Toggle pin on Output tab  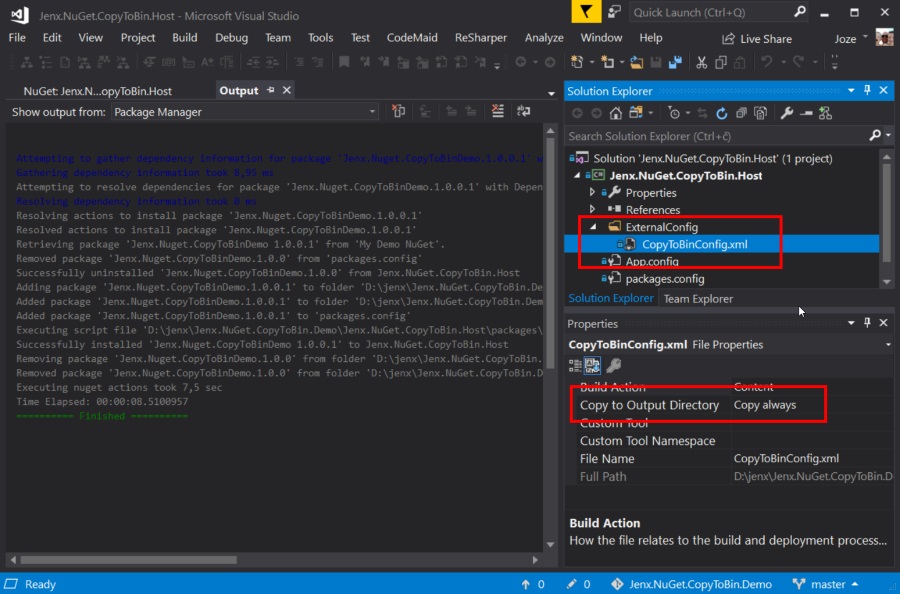(270, 90)
